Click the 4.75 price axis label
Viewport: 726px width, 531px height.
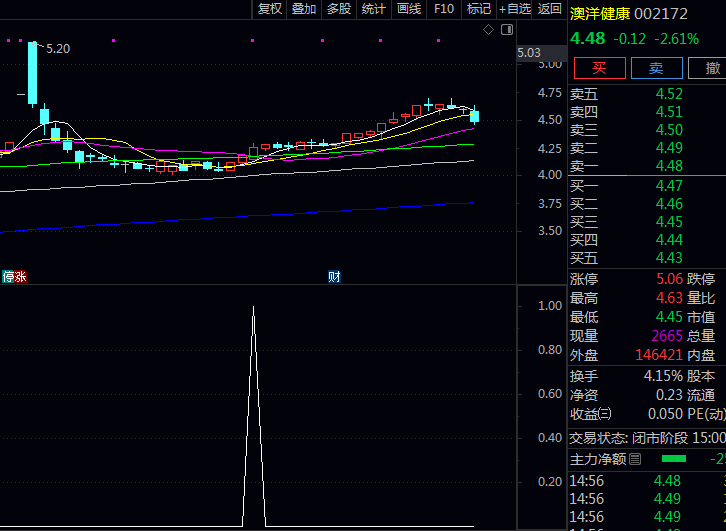tap(550, 93)
